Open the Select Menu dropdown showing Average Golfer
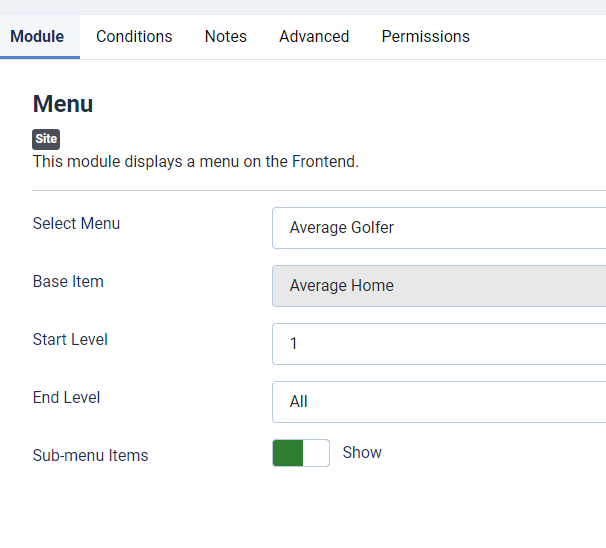The height and width of the screenshot is (548, 606). coord(440,228)
